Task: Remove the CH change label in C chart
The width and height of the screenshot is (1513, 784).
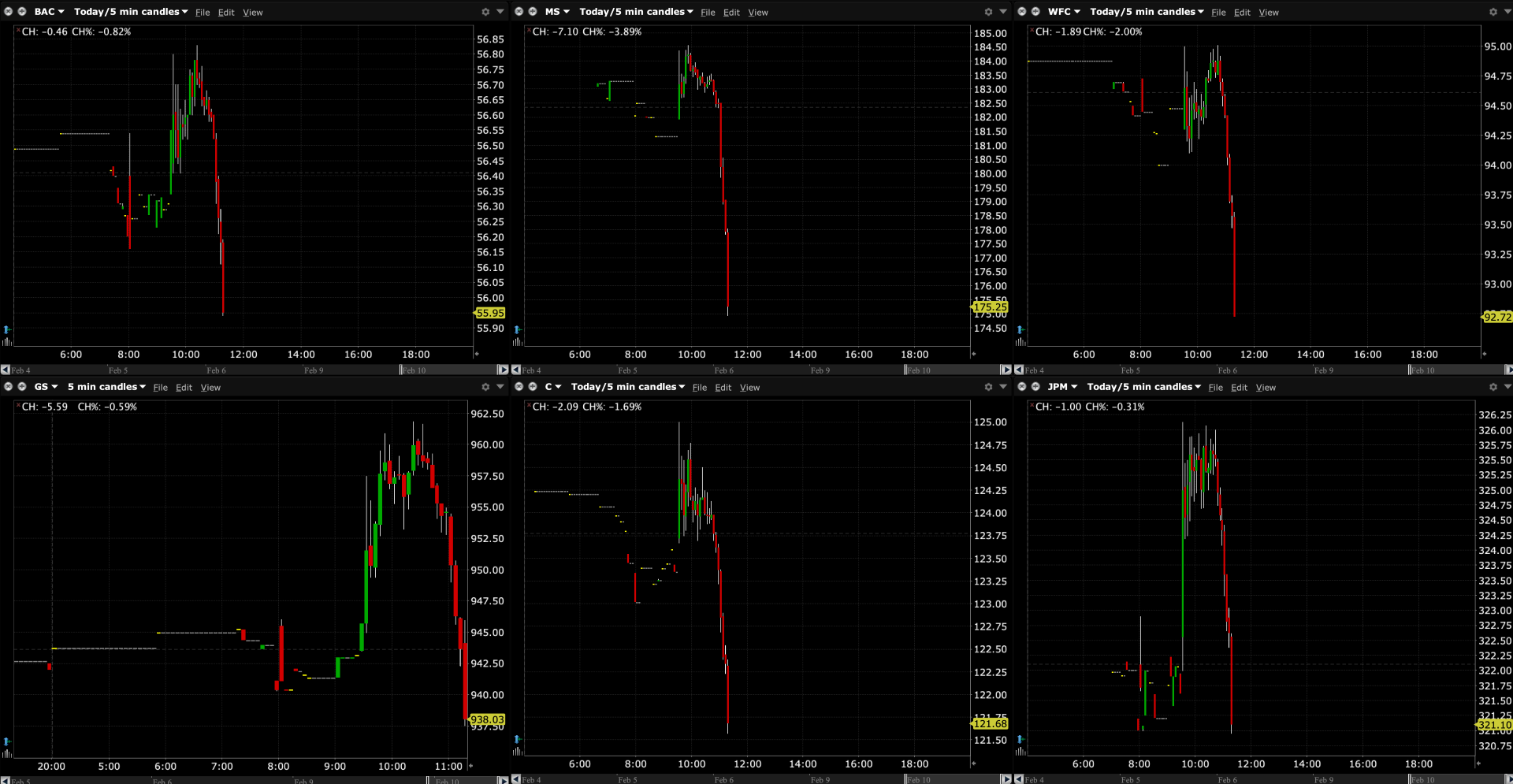Action: coord(528,406)
